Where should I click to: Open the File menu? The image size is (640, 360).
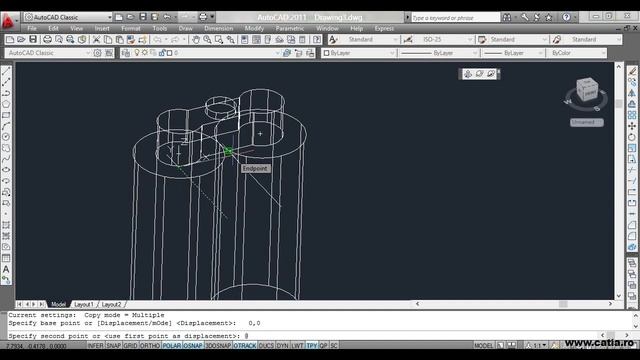coord(32,29)
